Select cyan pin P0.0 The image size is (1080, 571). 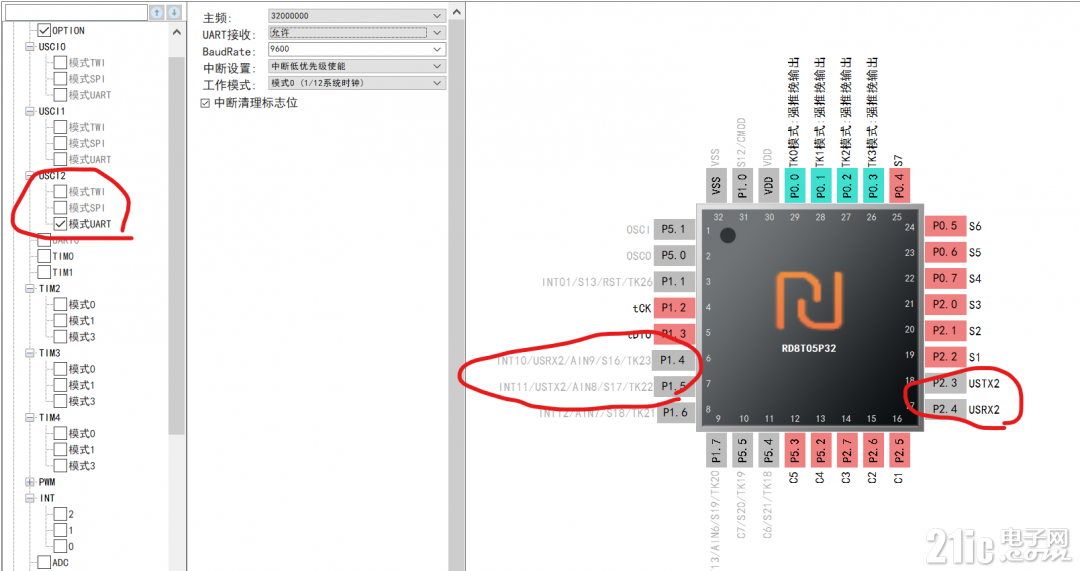(794, 185)
